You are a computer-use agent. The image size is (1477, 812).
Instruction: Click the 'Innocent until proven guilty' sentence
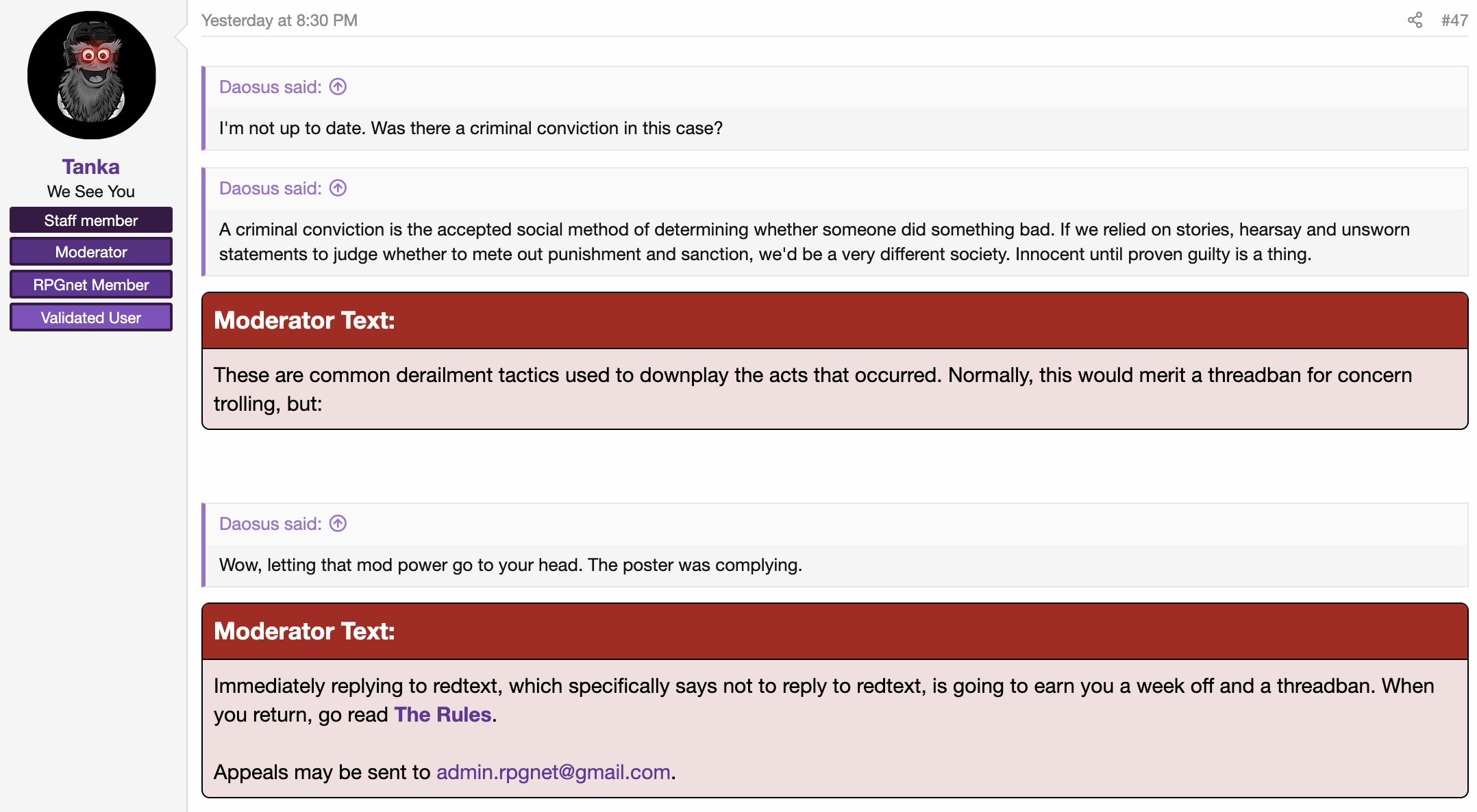coord(1163,254)
